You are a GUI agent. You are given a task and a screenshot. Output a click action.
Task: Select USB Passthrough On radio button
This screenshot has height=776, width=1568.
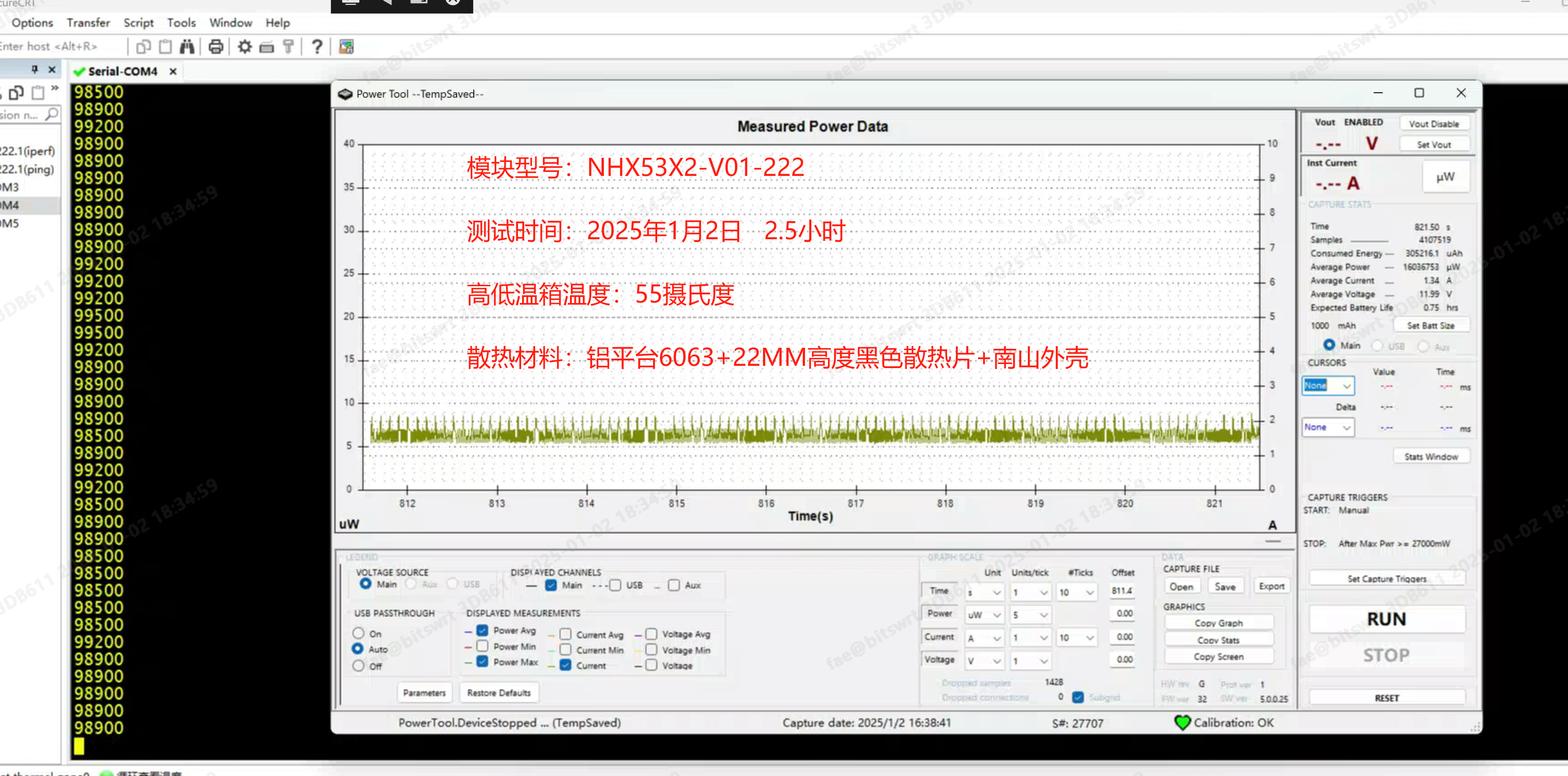point(358,633)
